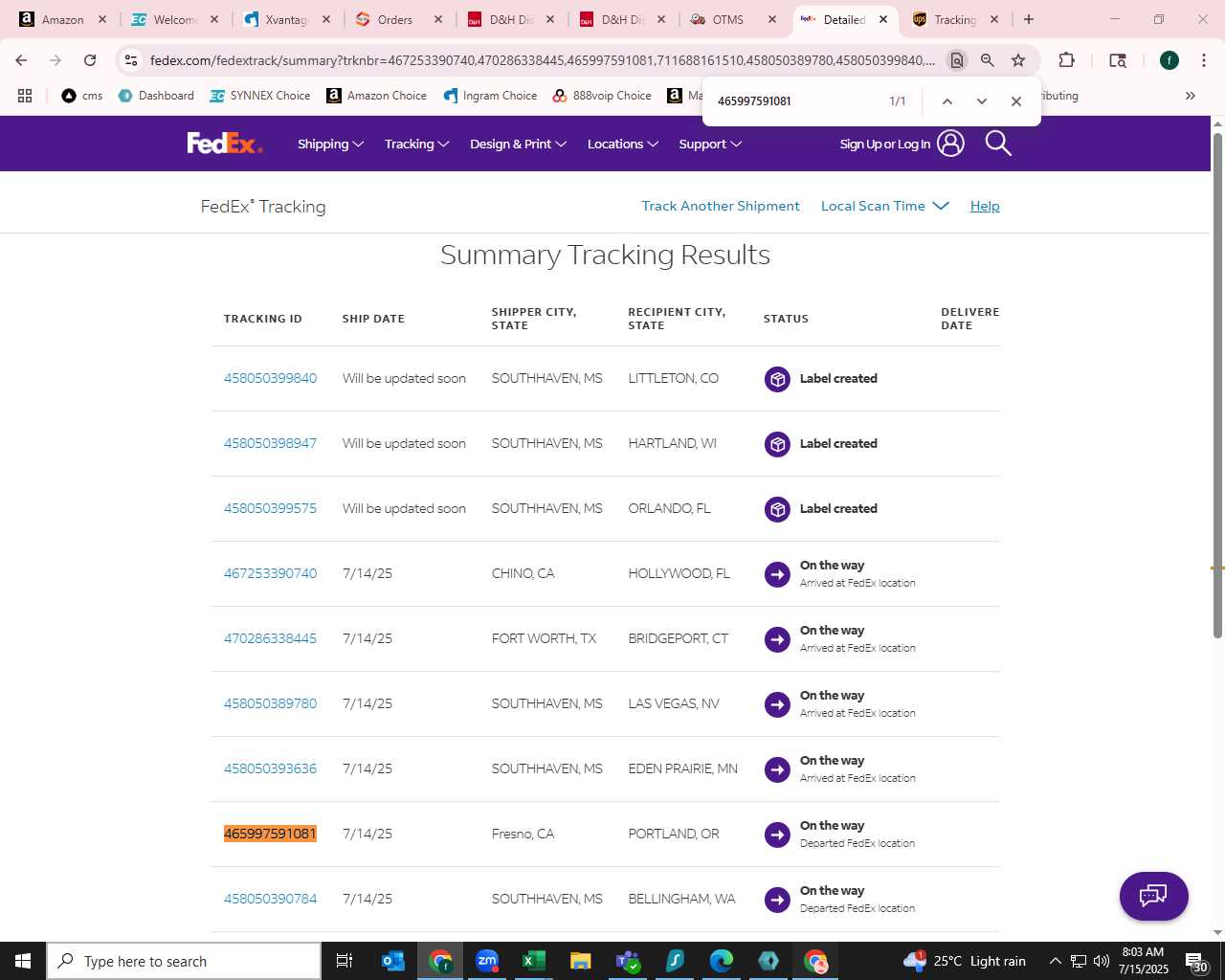The width and height of the screenshot is (1225, 980).
Task: Open the Local Scan Time dropdown
Action: [x=884, y=206]
